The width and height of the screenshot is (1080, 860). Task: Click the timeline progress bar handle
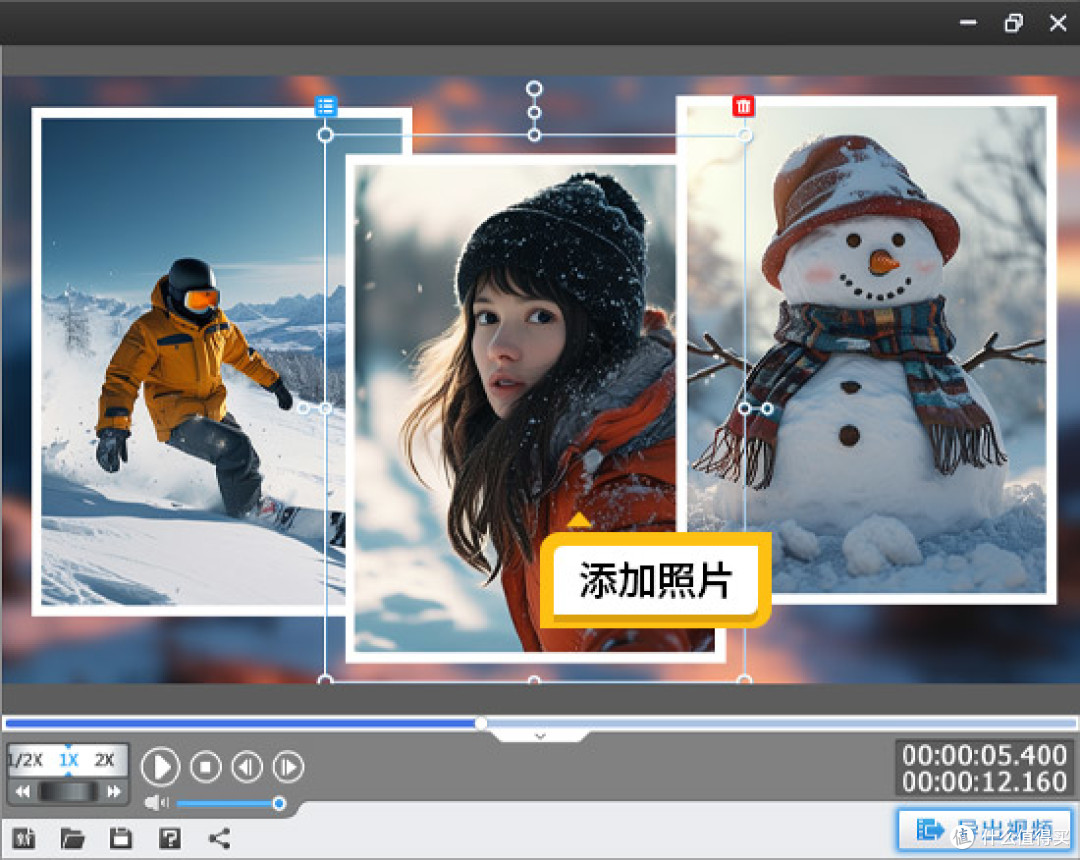click(481, 722)
